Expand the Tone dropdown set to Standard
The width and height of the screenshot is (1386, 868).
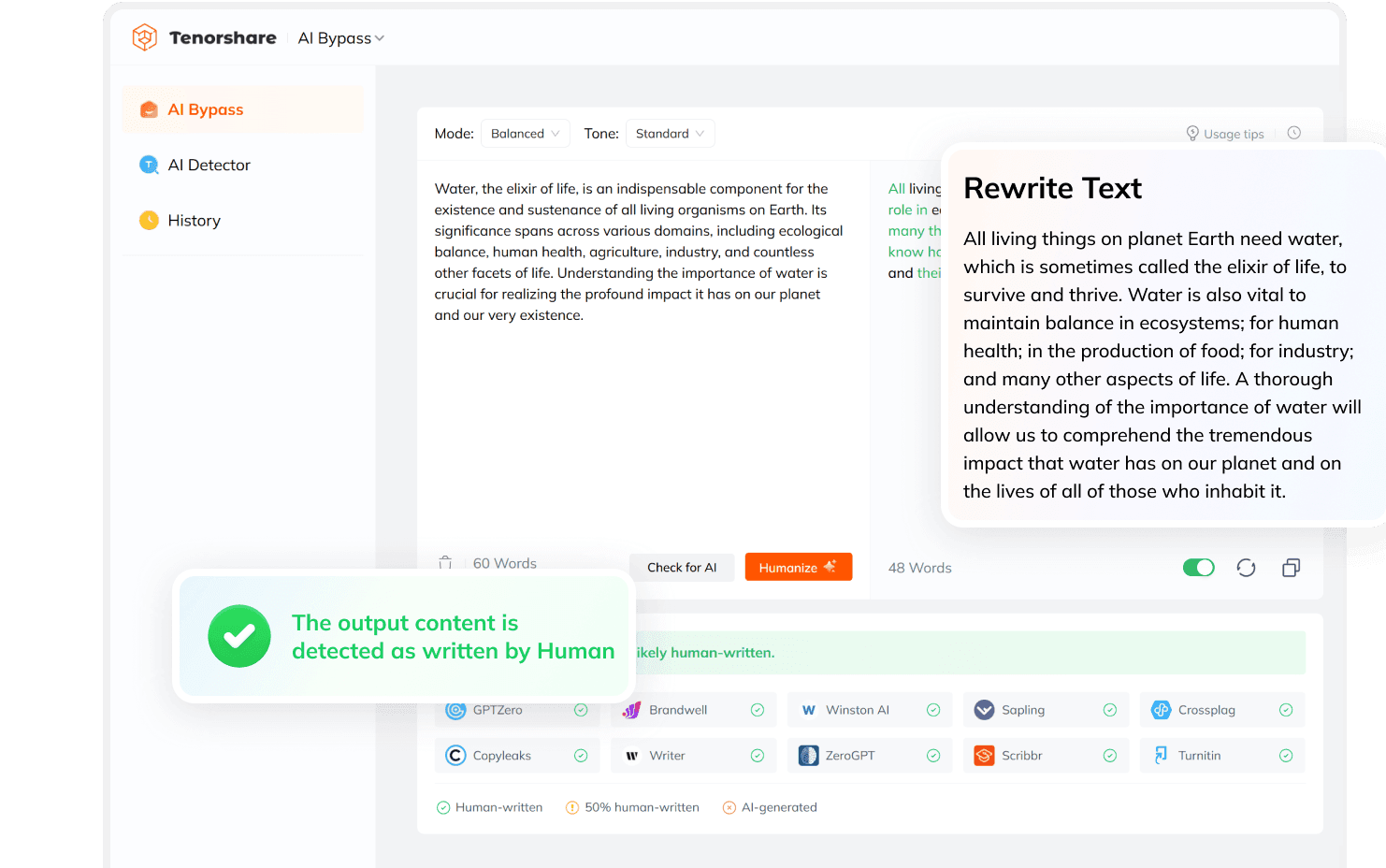click(x=670, y=134)
